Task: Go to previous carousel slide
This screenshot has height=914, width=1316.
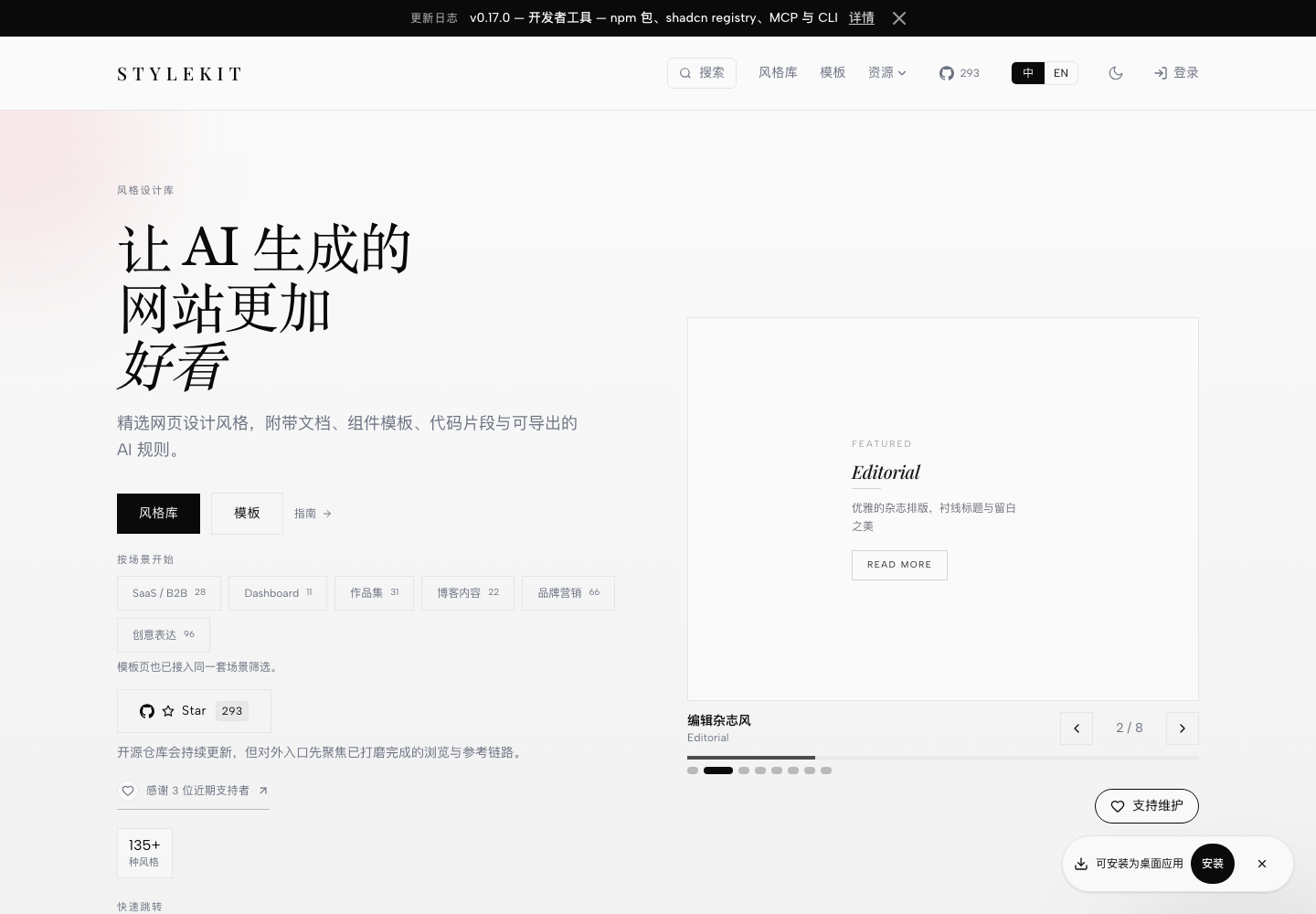Action: (x=1077, y=728)
